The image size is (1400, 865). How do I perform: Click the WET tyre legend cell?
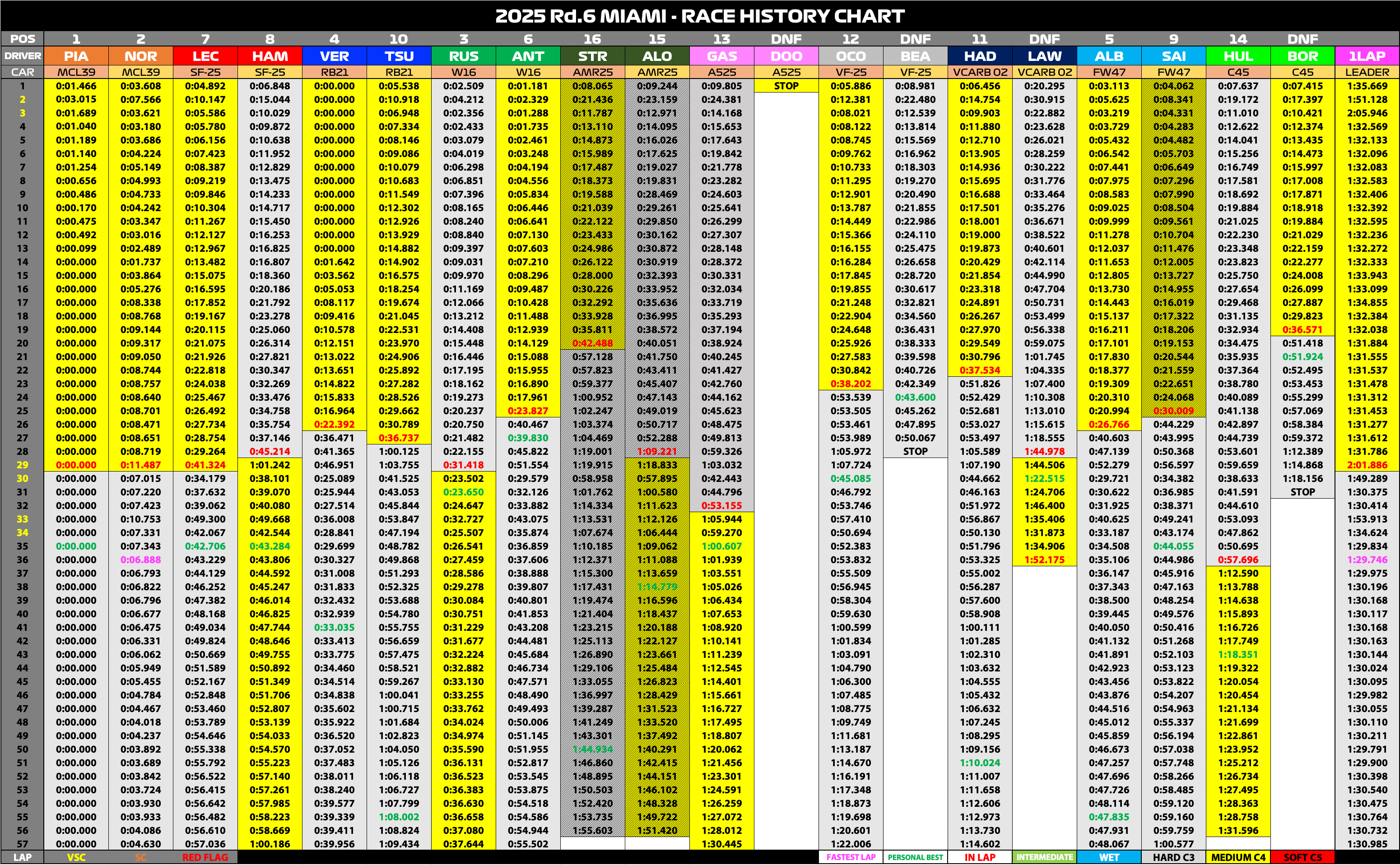(x=1109, y=857)
